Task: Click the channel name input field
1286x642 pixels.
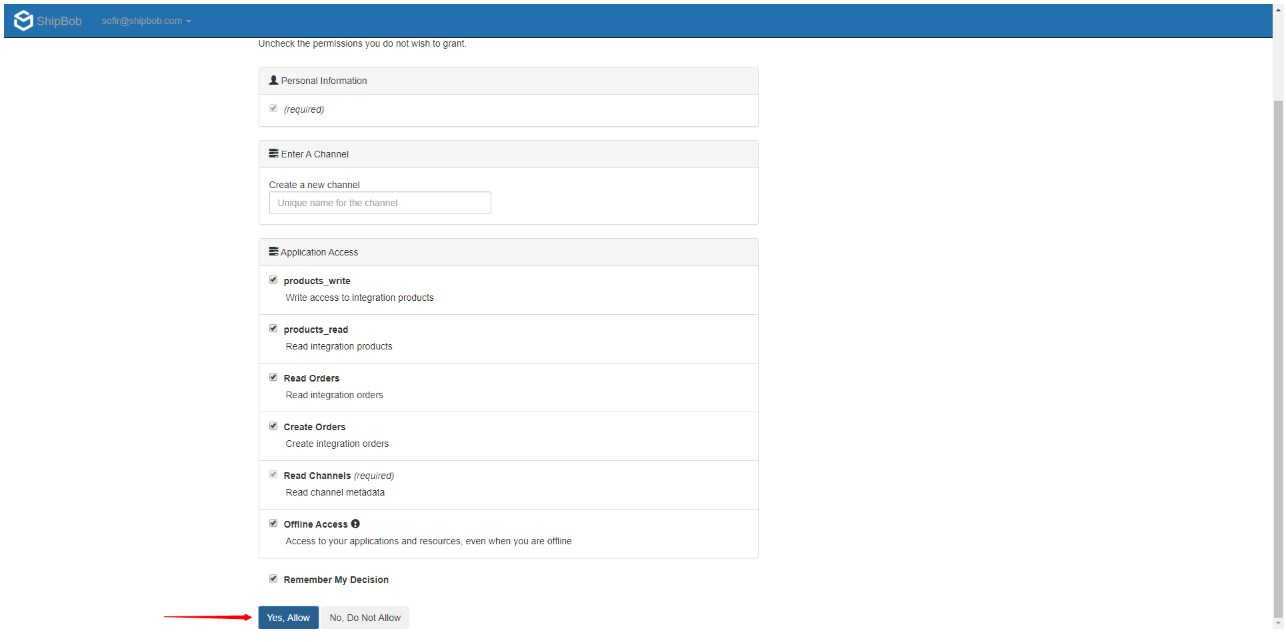Action: (x=378, y=202)
